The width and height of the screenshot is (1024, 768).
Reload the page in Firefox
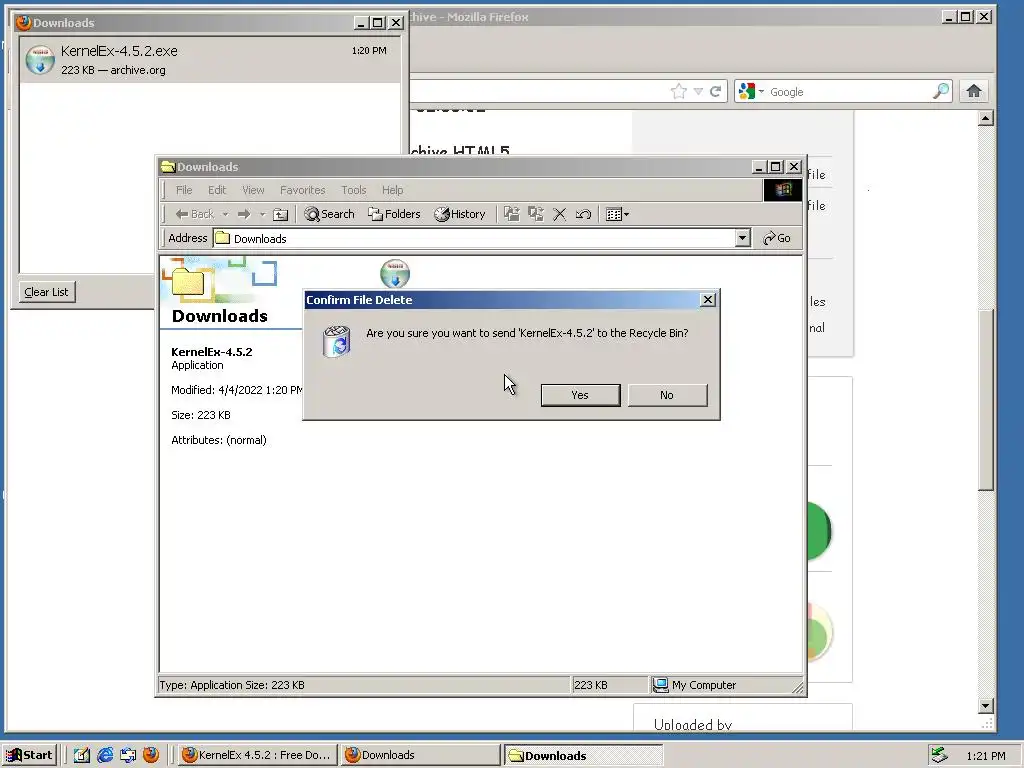716,91
